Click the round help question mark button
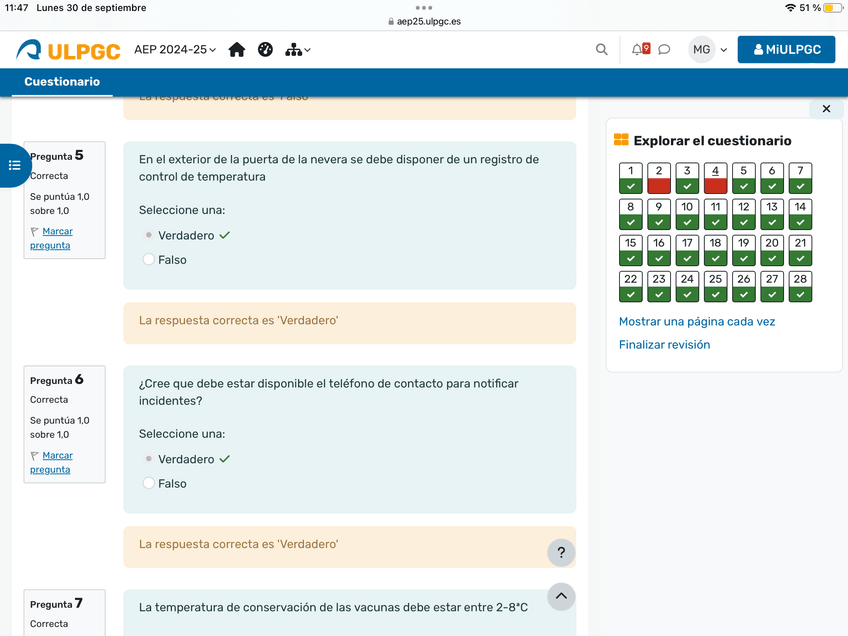Image resolution: width=848 pixels, height=636 pixels. coord(561,553)
